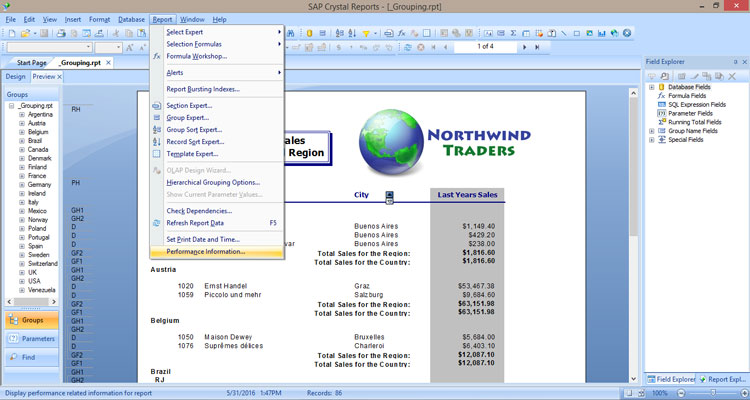Go to the next page arrow
Viewport: 750px width, 400px height.
click(524, 47)
